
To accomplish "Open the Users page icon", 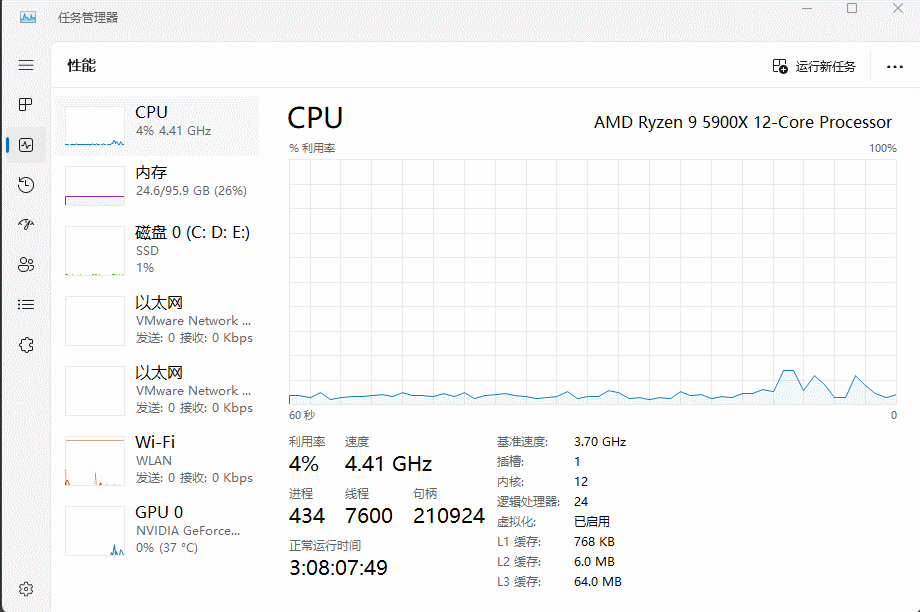I will coord(26,265).
